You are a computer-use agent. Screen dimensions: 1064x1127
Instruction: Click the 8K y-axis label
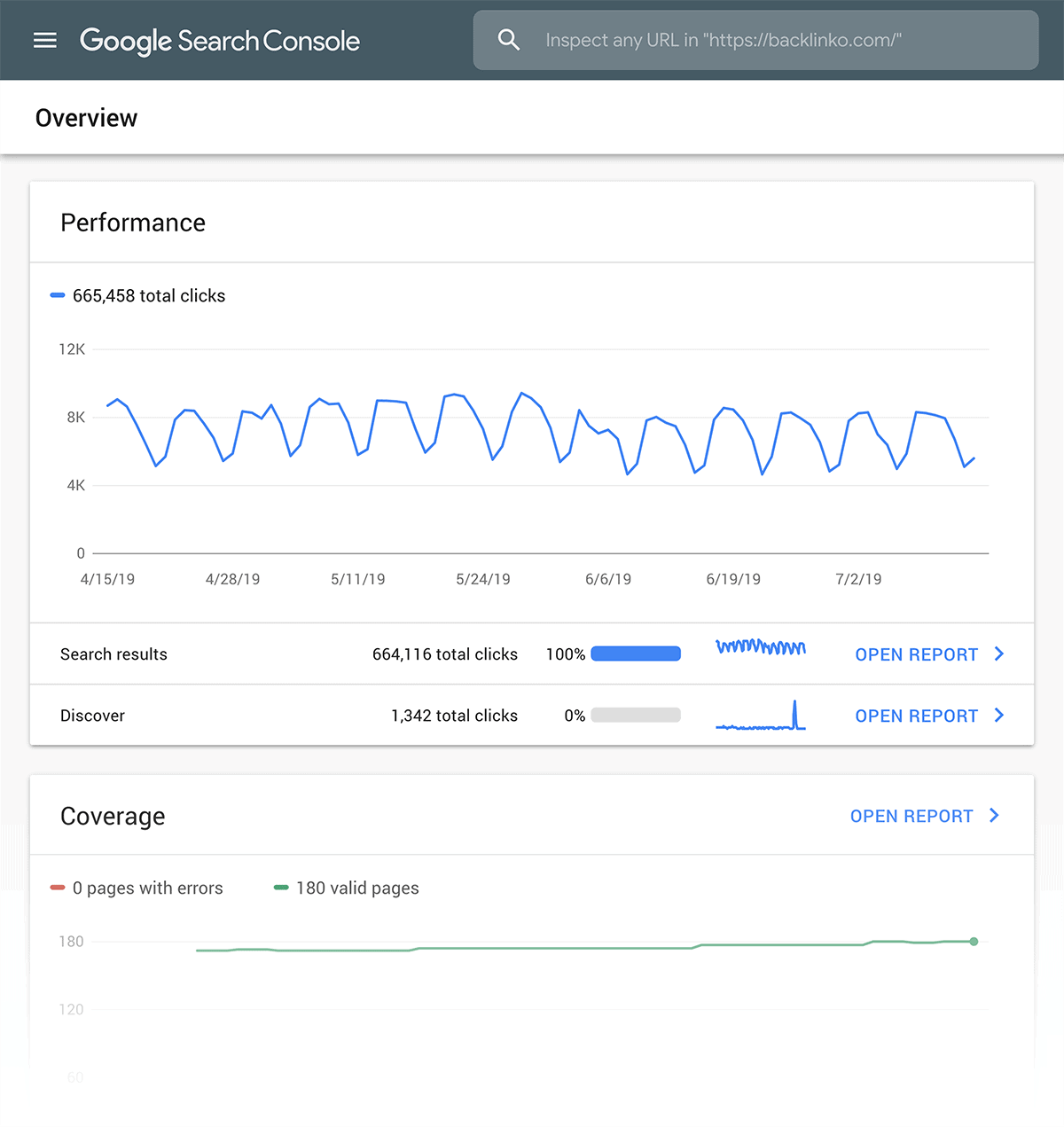[76, 418]
